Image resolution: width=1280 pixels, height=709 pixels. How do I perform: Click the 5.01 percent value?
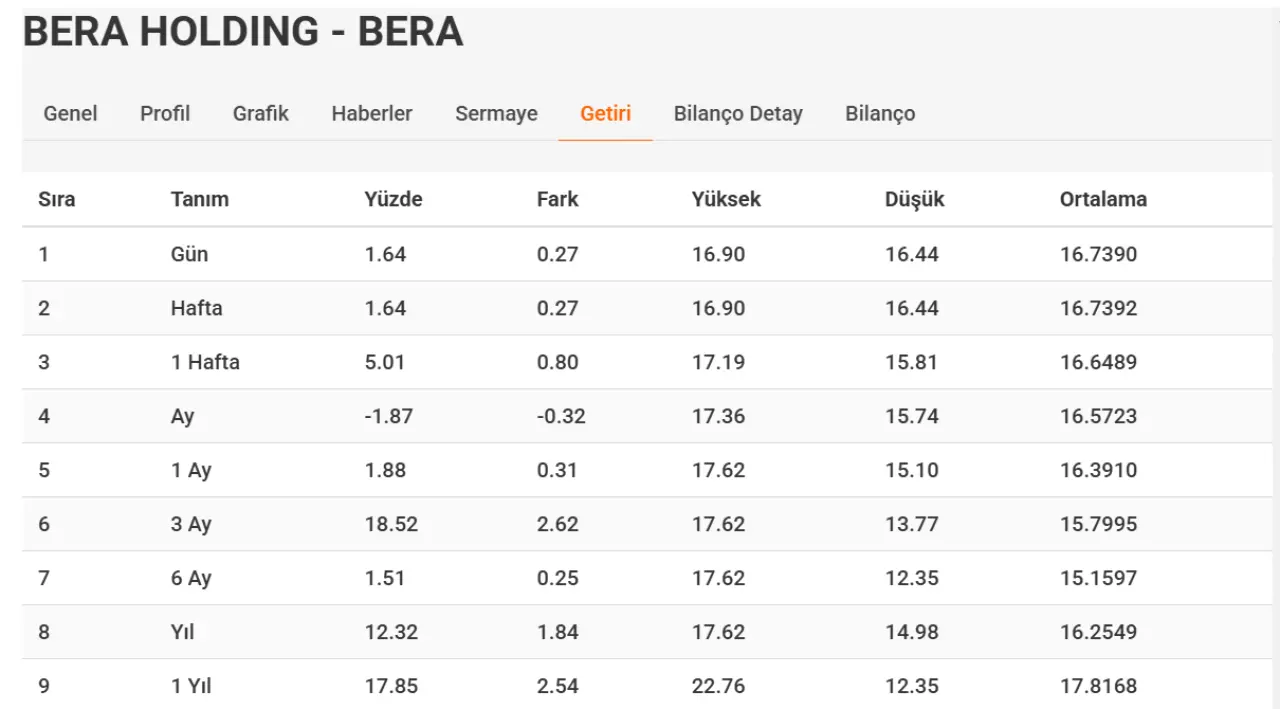point(385,362)
